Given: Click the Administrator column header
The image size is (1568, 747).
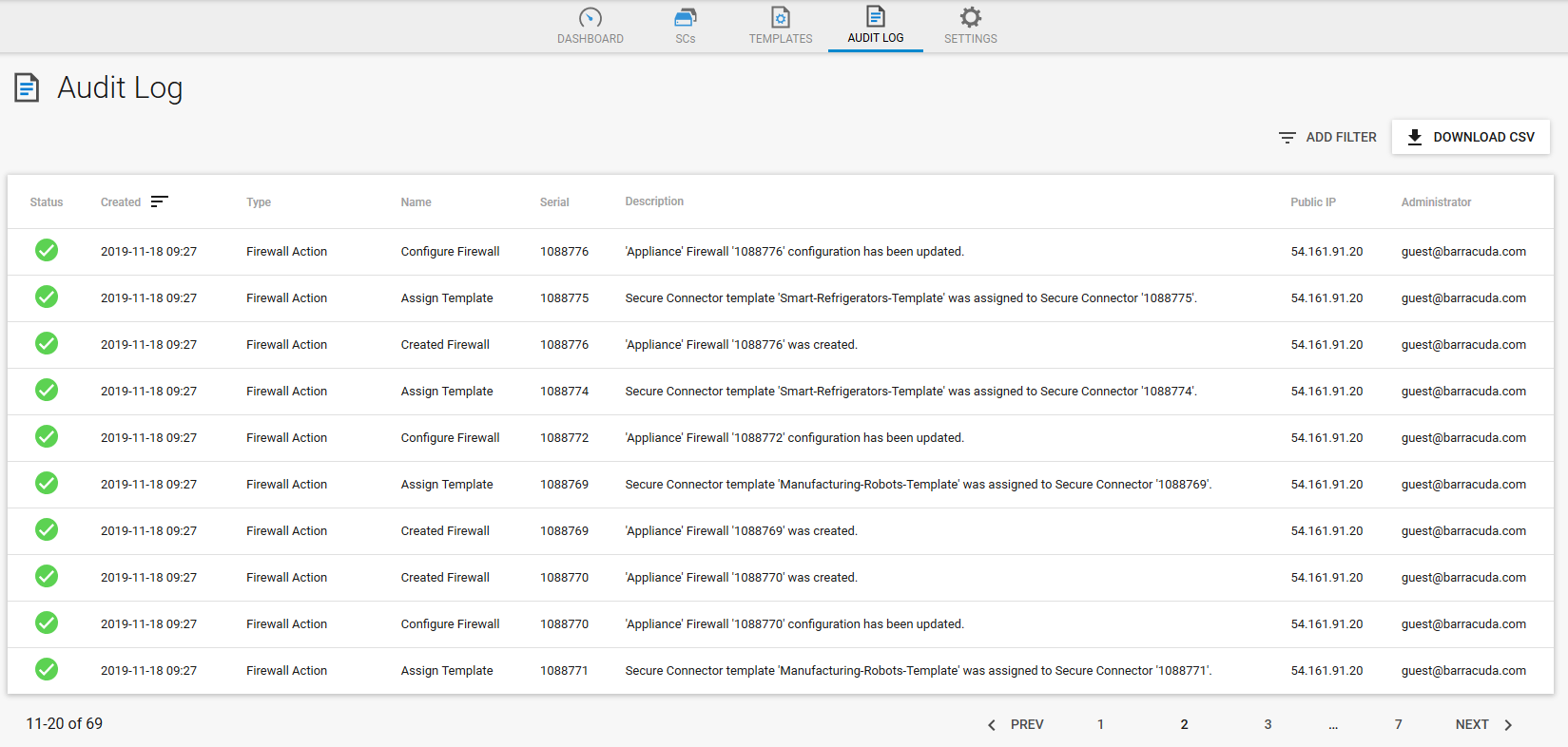Looking at the screenshot, I should pyautogui.click(x=1436, y=202).
